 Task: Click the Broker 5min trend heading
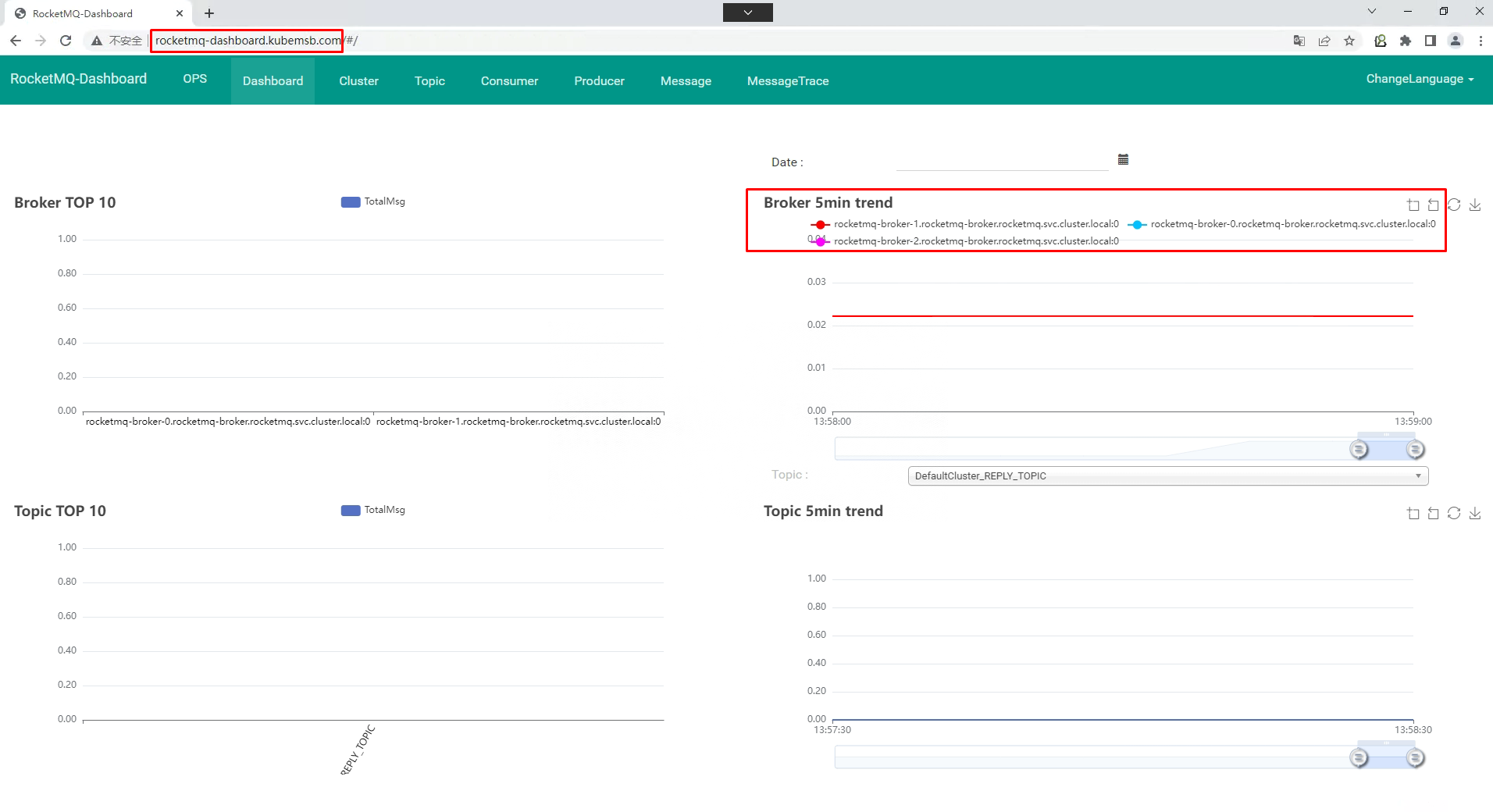pos(828,203)
